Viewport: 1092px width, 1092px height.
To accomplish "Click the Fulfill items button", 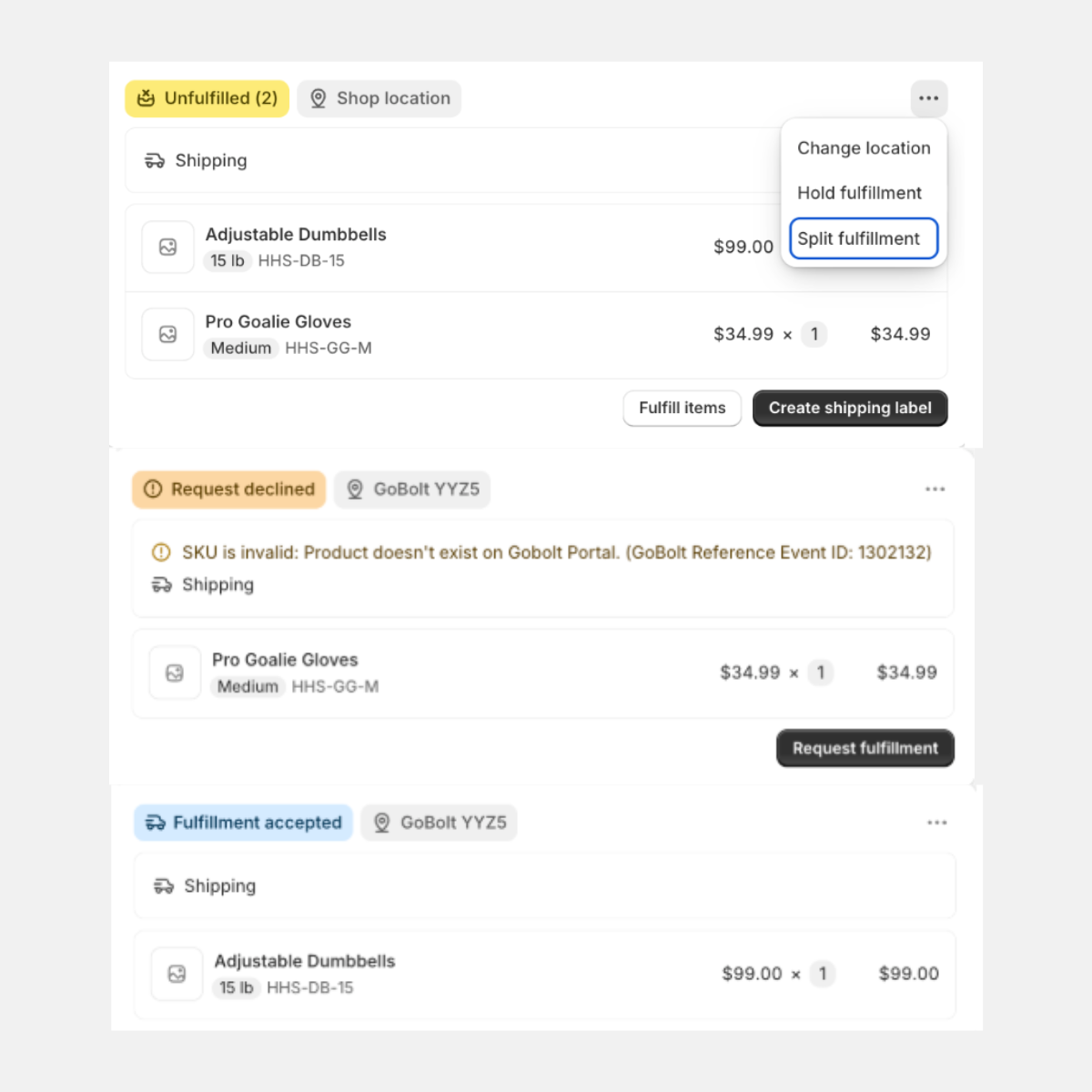I will click(x=682, y=408).
